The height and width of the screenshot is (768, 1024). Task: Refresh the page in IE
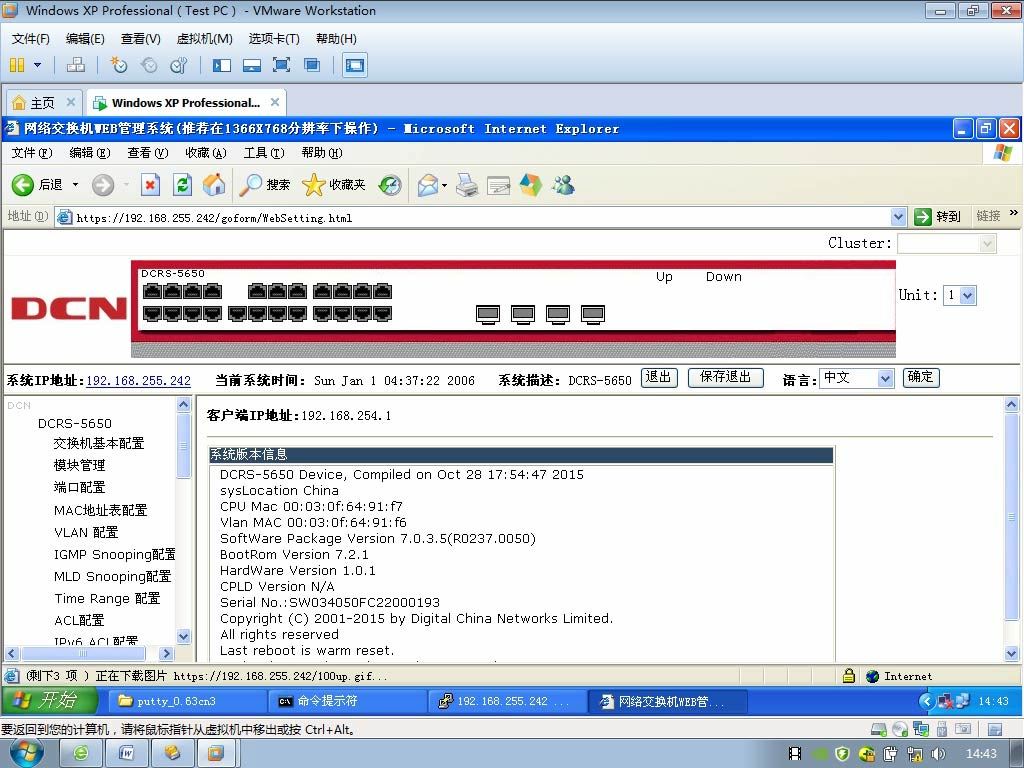pos(182,185)
